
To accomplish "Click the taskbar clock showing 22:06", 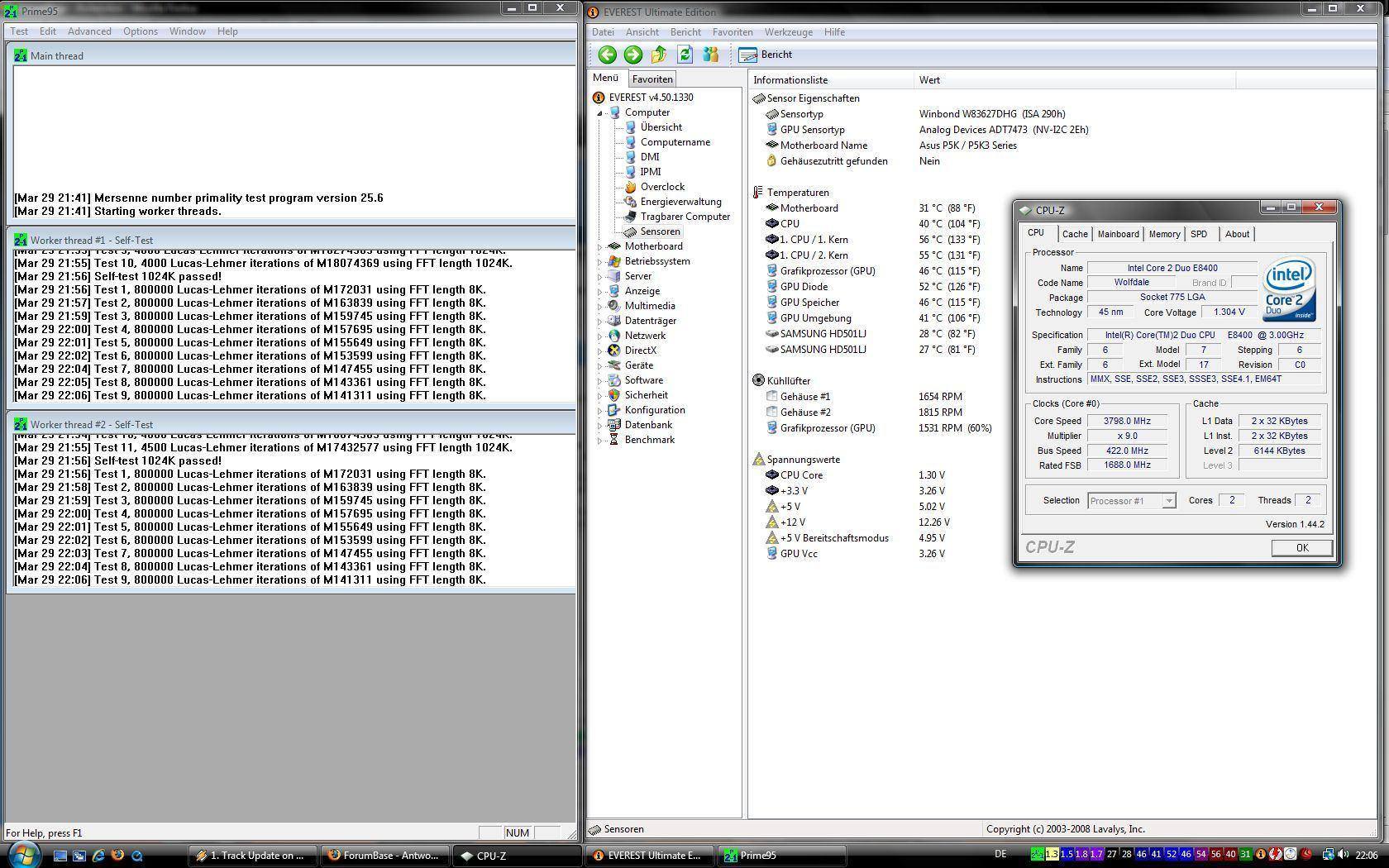I will (x=1367, y=855).
